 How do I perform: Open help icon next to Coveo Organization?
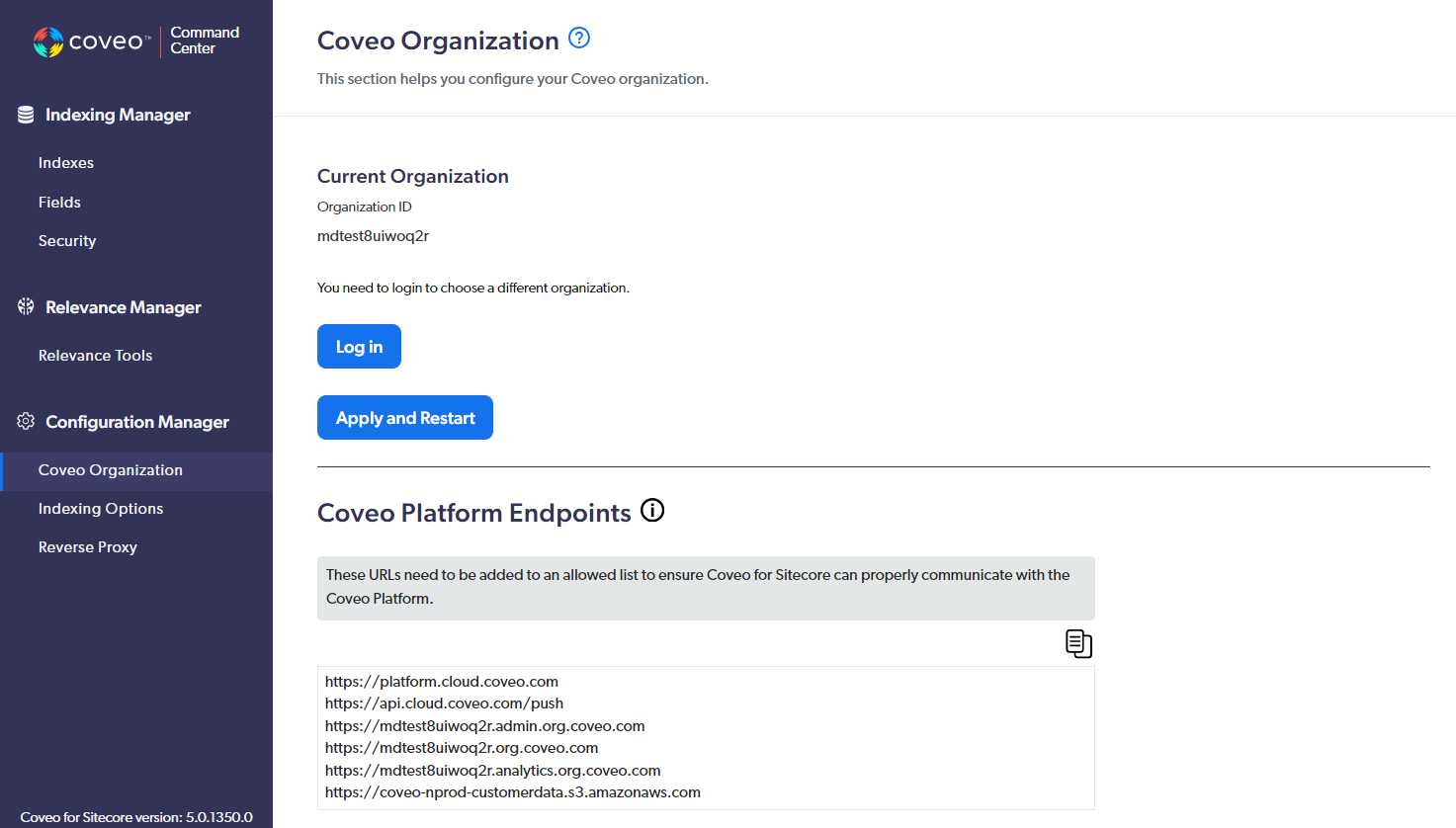(x=579, y=38)
